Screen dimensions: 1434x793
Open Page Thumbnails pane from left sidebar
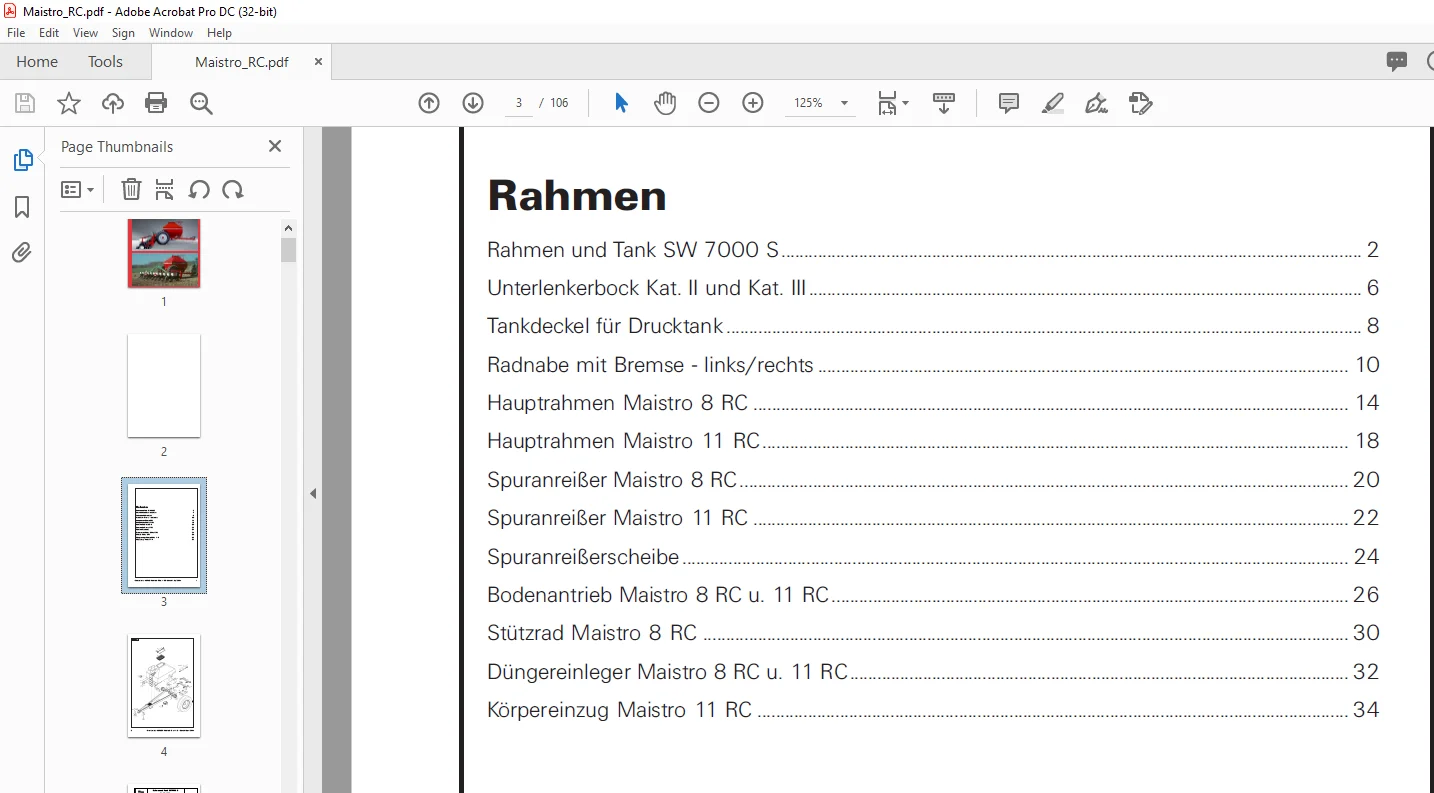pos(22,160)
